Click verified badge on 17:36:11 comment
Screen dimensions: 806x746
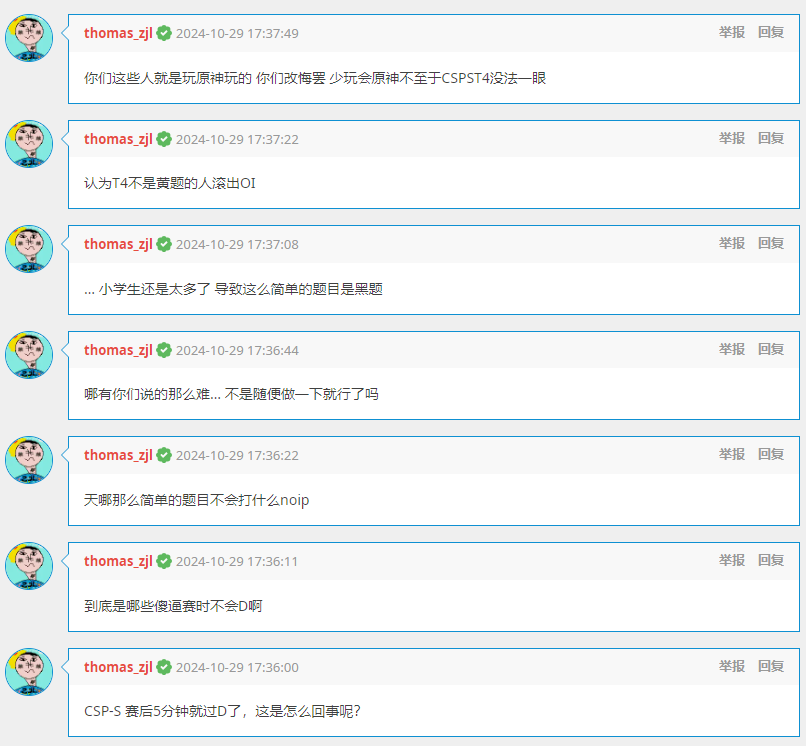coord(164,561)
